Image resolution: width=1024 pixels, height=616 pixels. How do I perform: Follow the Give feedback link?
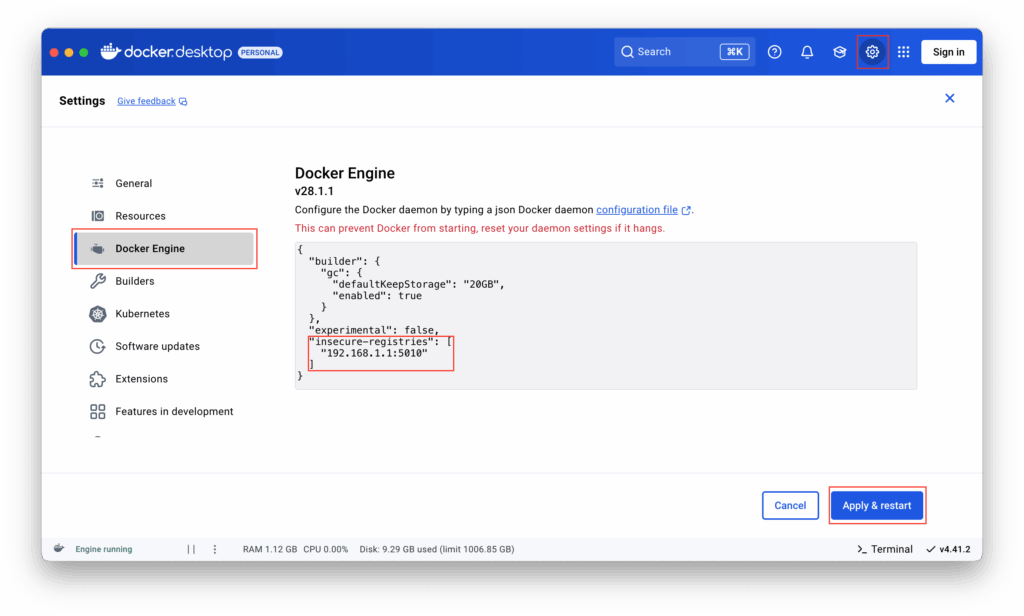click(x=146, y=101)
